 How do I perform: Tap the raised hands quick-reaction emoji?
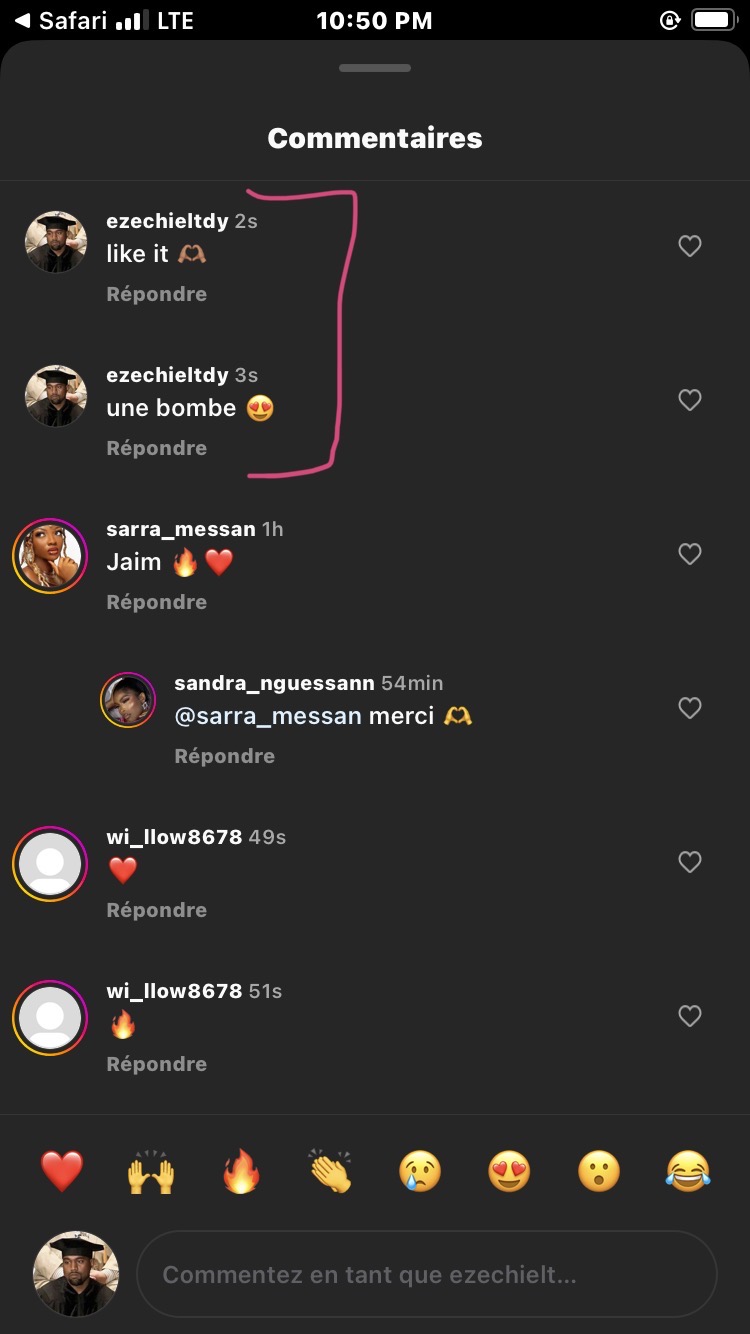pos(151,1171)
